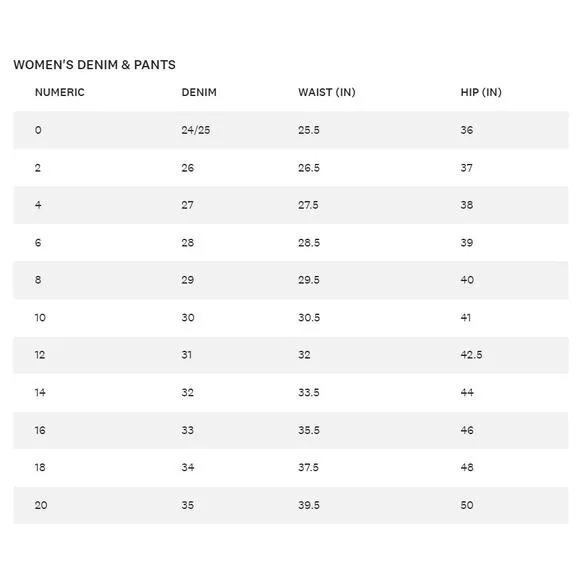Select waist value 39.5
The height and width of the screenshot is (580, 580).
(x=309, y=505)
